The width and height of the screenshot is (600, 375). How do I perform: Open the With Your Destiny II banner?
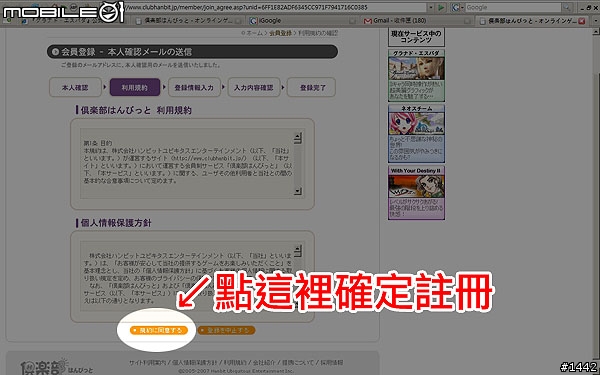tap(416, 192)
